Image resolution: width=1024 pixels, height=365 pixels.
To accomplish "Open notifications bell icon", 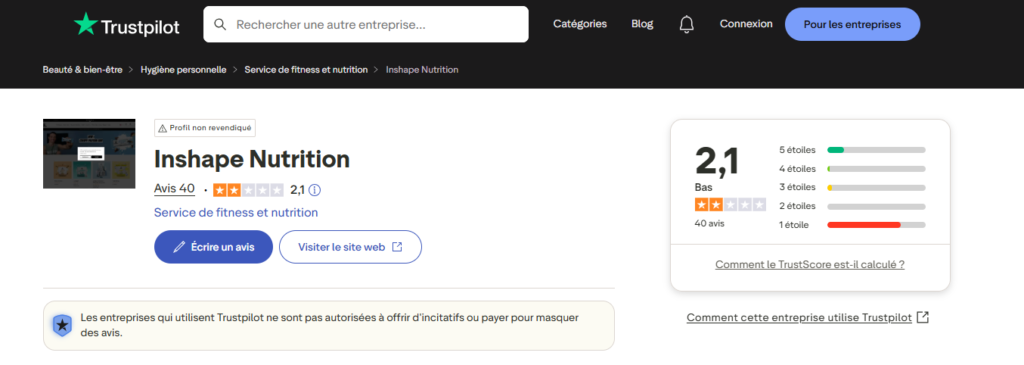I will [686, 24].
